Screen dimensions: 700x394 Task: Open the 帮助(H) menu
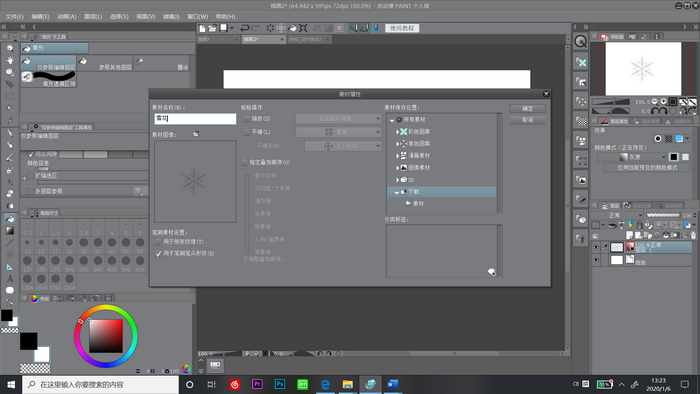pos(225,17)
